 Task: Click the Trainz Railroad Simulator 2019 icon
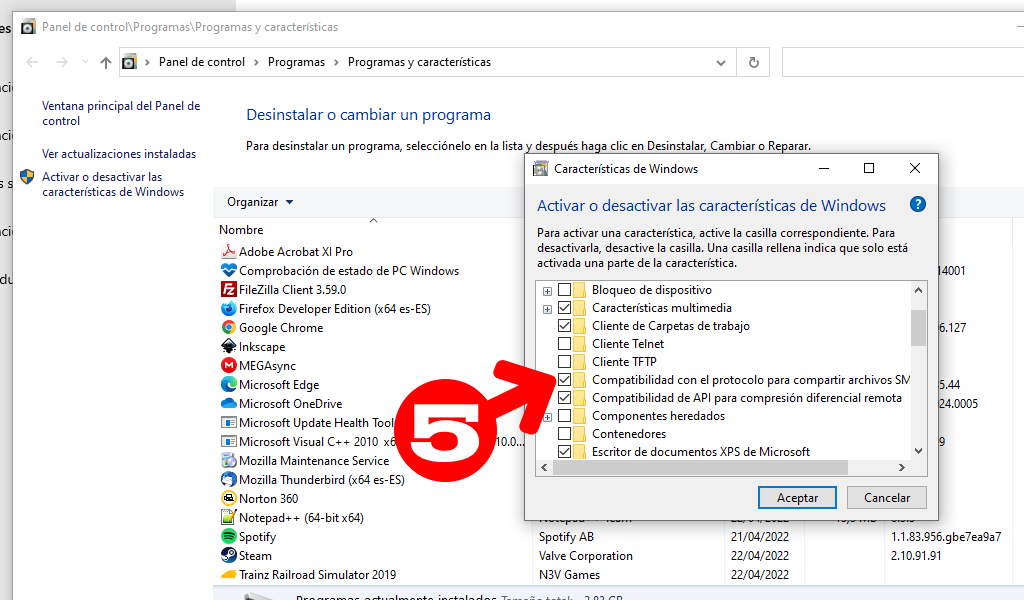tap(228, 575)
